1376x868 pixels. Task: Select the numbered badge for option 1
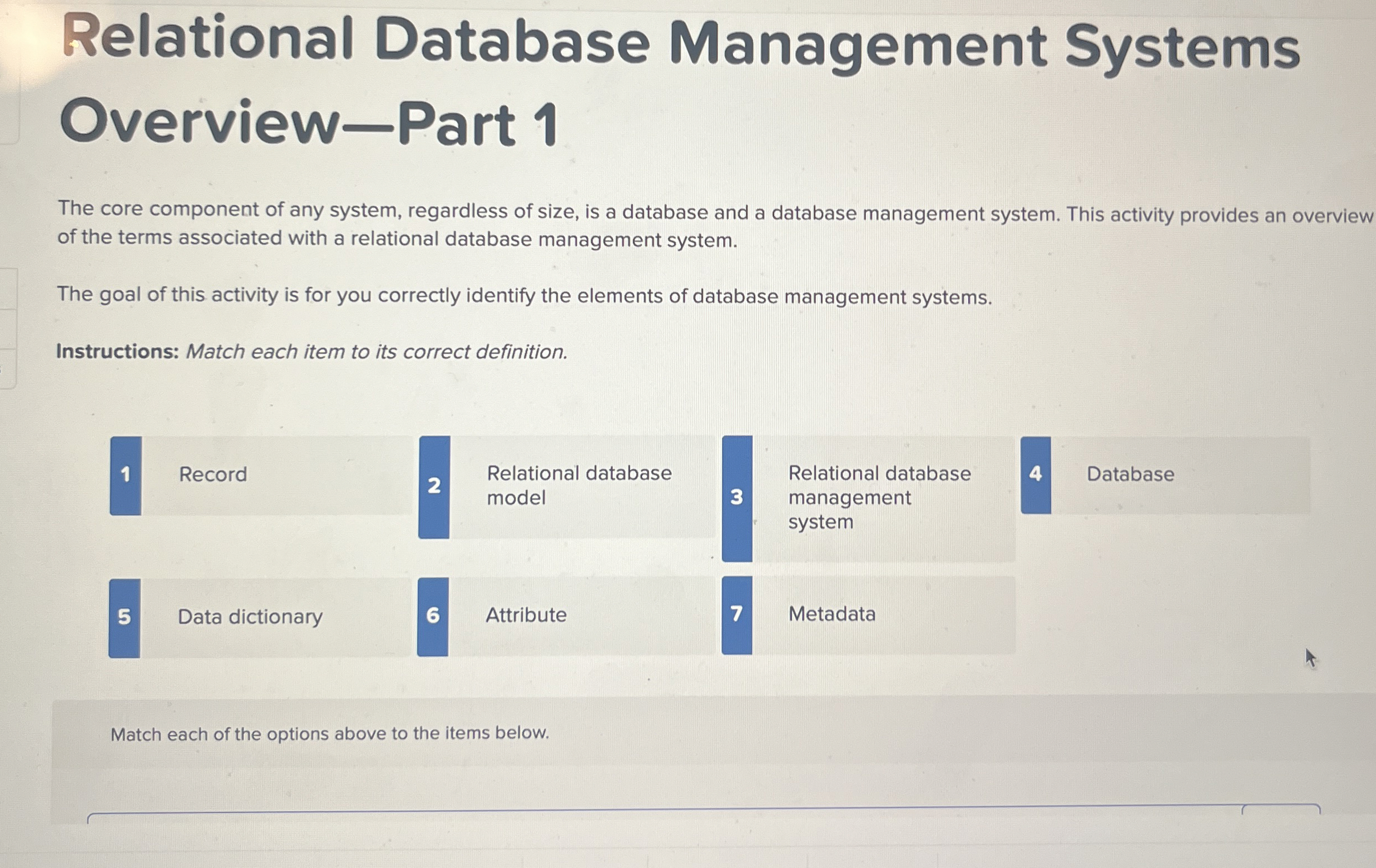125,475
